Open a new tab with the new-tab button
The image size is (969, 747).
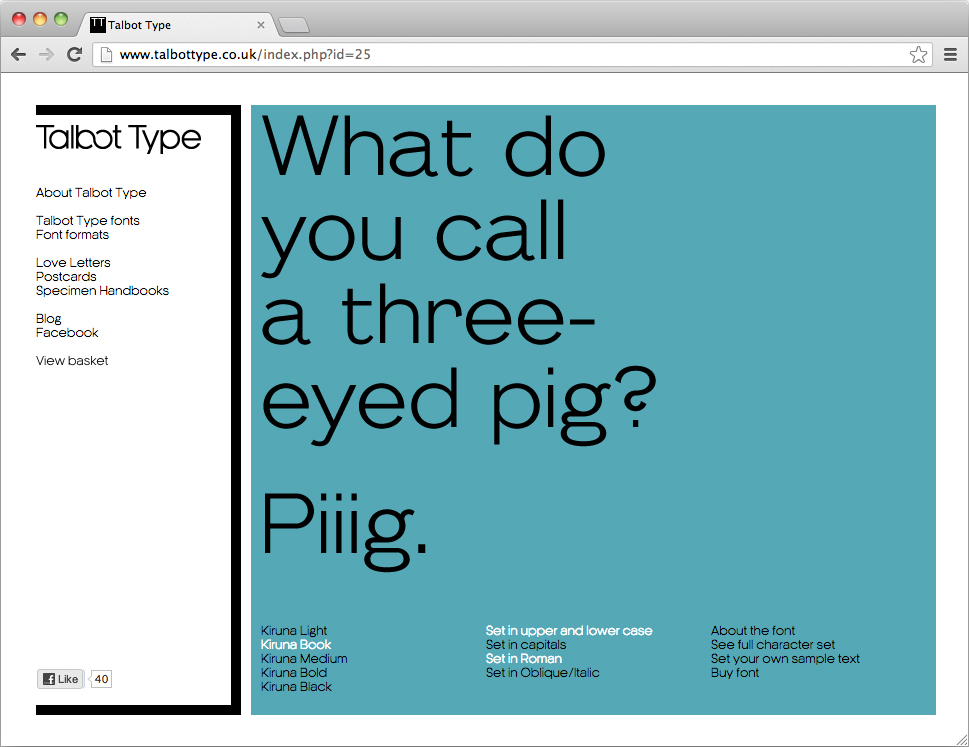[294, 25]
